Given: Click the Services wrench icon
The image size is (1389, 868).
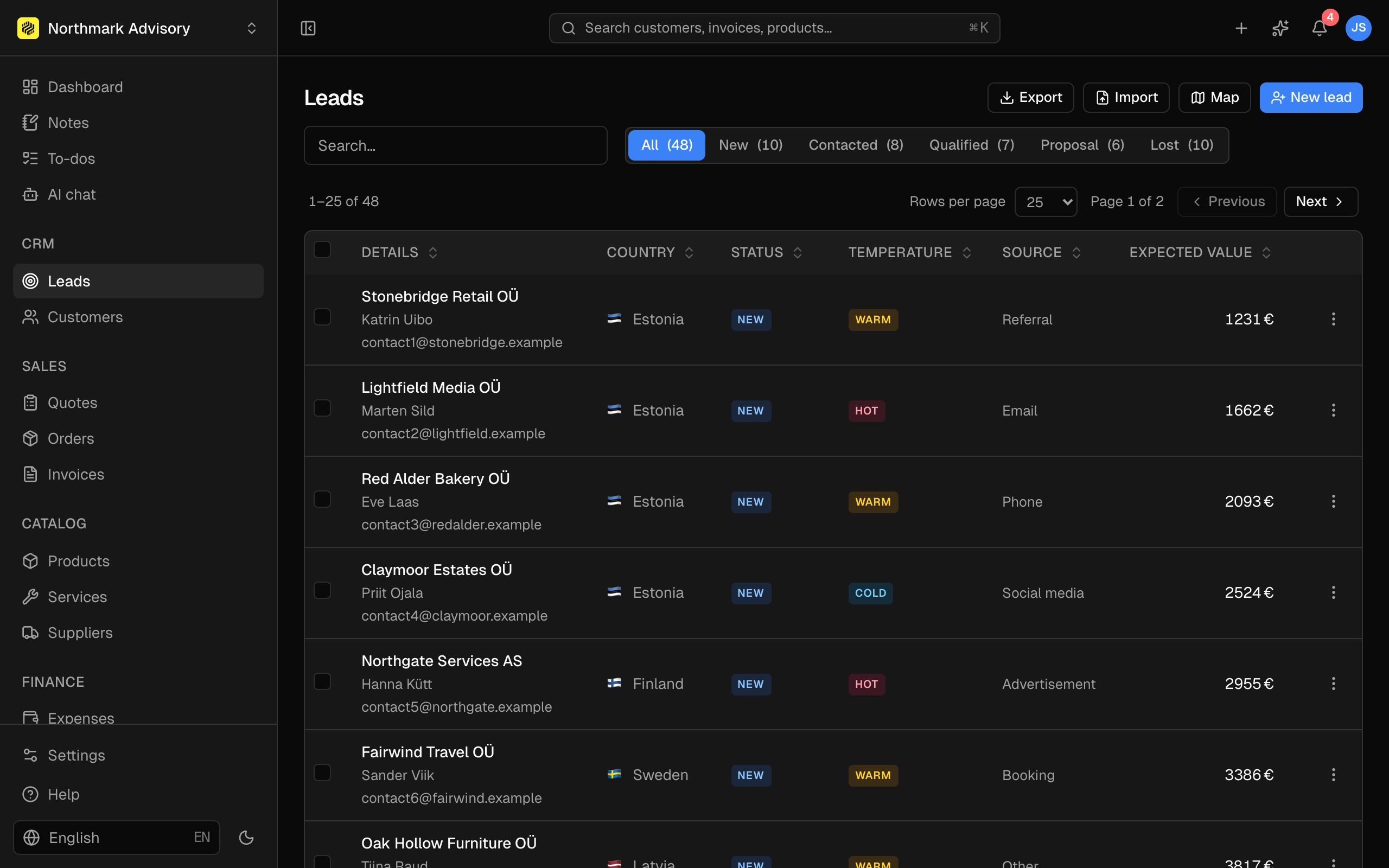Looking at the screenshot, I should pyautogui.click(x=30, y=597).
